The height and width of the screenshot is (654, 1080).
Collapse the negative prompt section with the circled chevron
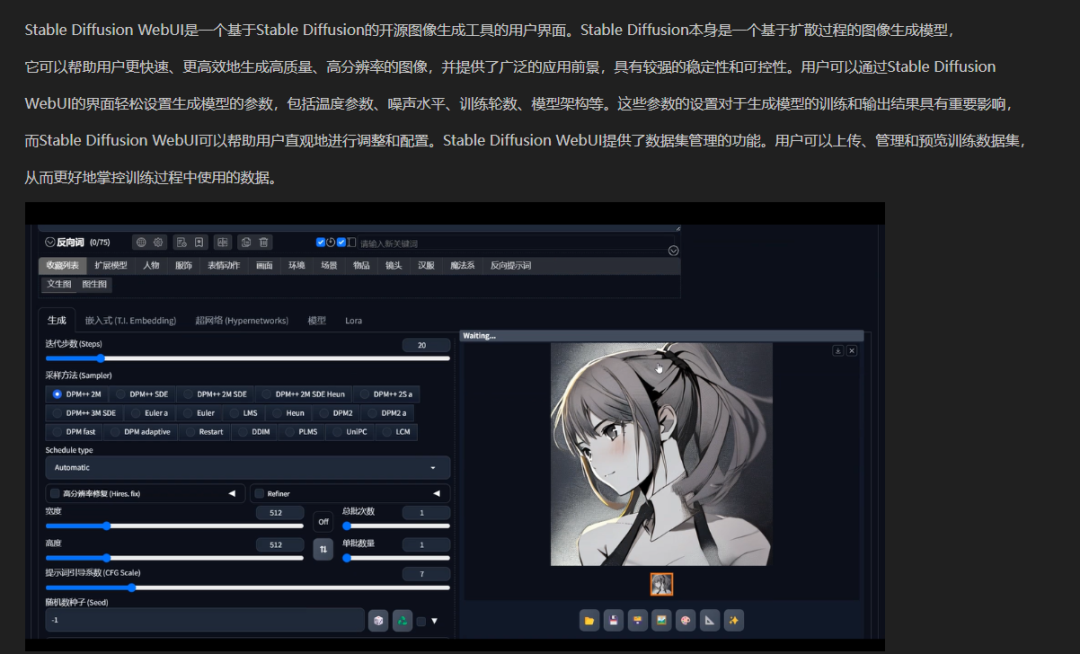(50, 242)
